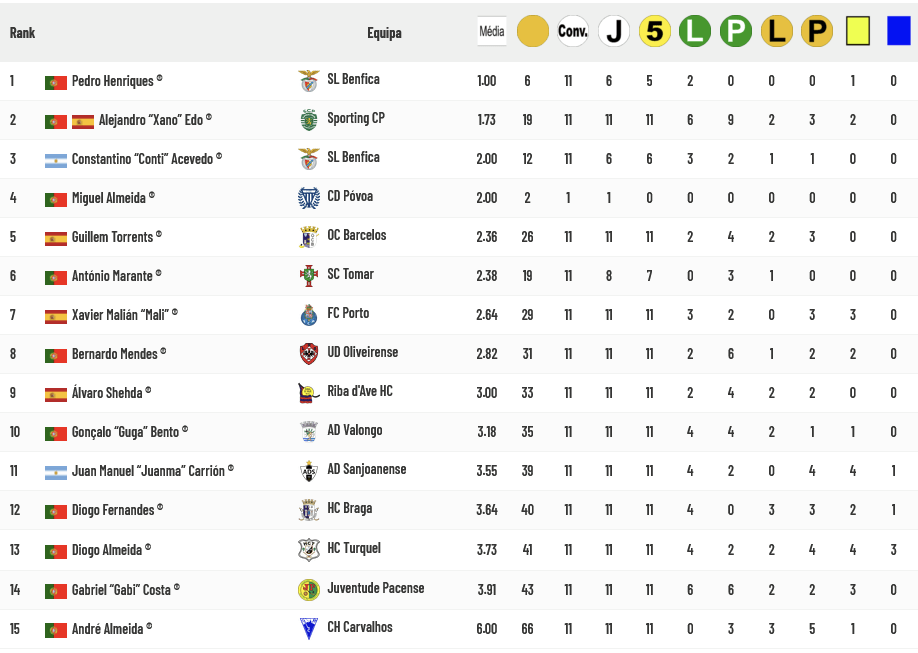Image resolution: width=918 pixels, height=653 pixels.
Task: Click the plain gold circle header icon
Action: coord(533,32)
